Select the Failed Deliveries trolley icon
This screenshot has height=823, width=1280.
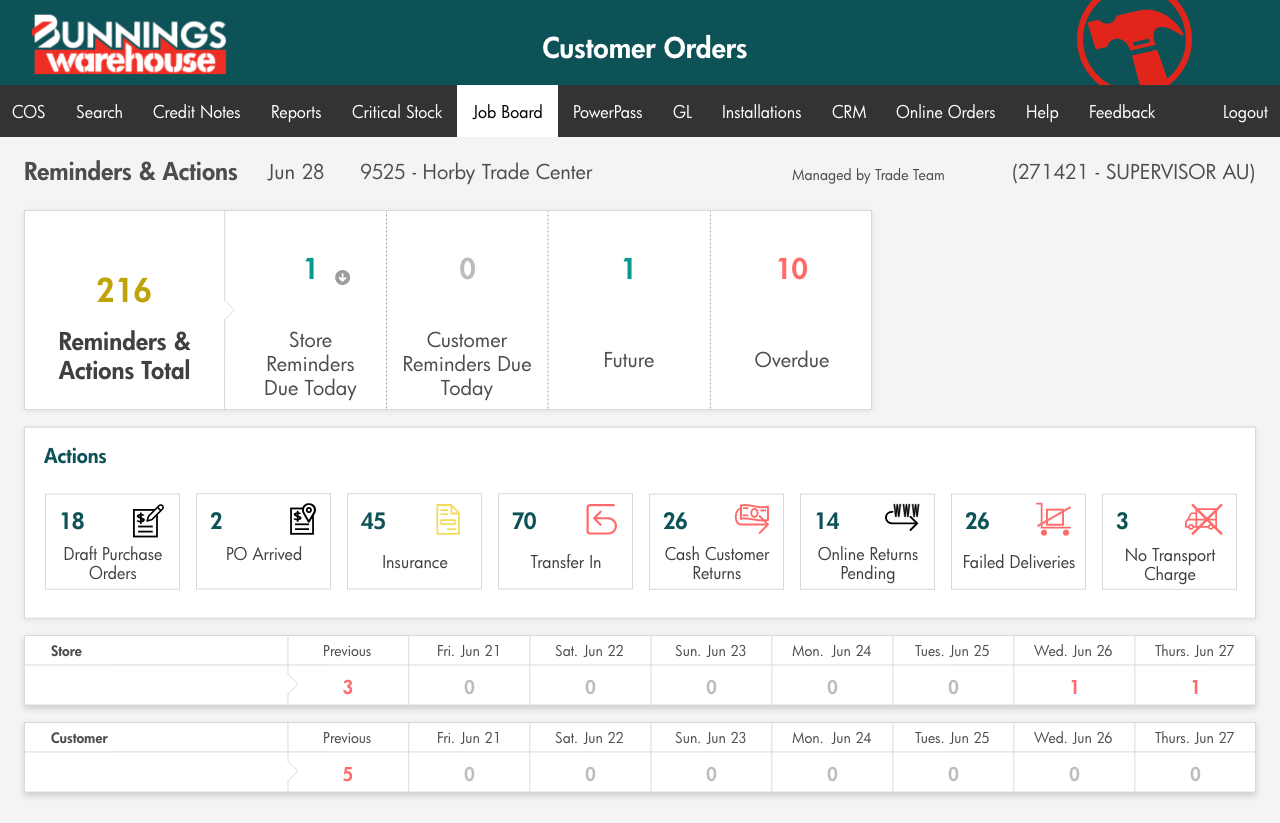pyautogui.click(x=1053, y=519)
